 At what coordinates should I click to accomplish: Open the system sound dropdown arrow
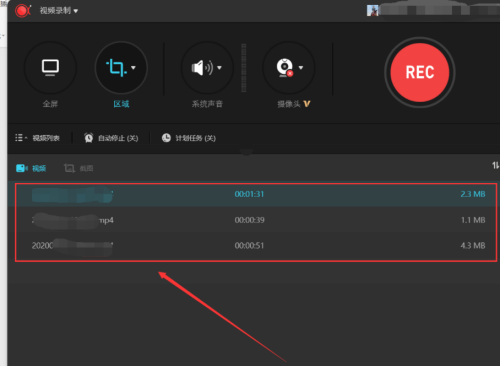point(219,68)
